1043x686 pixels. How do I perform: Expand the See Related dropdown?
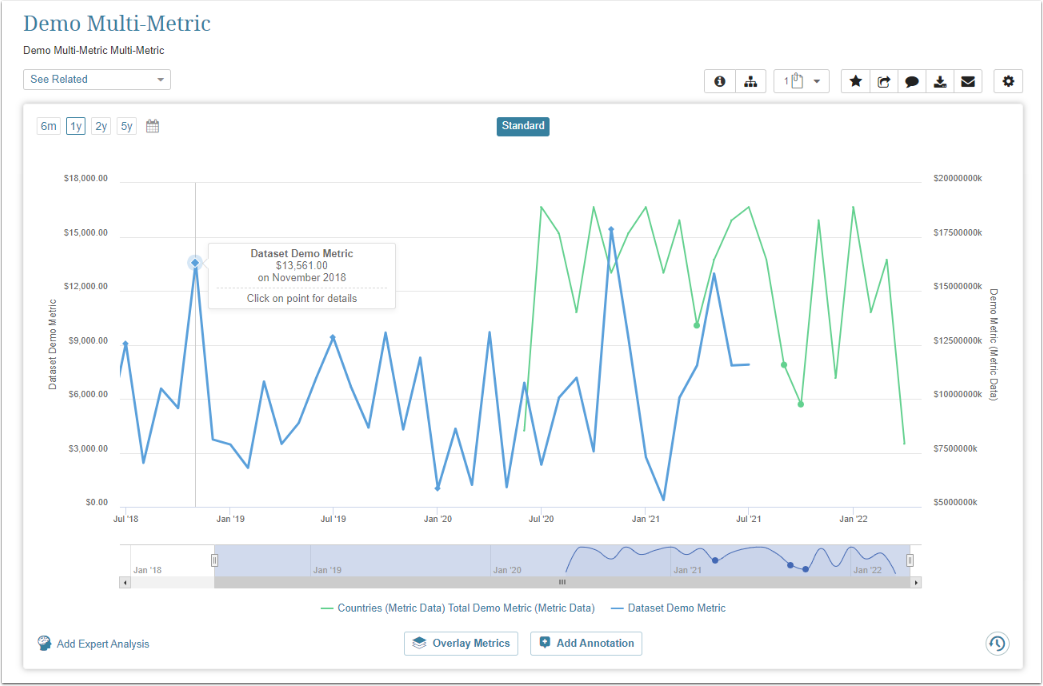pos(97,80)
